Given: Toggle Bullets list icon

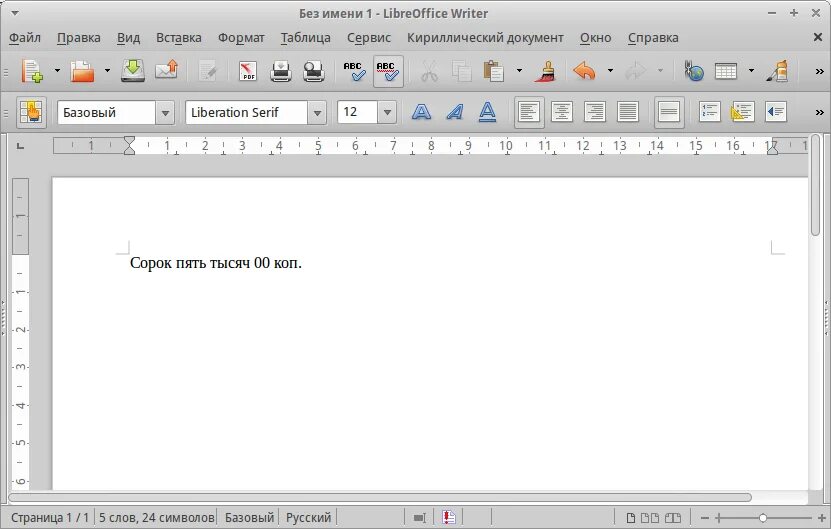Looking at the screenshot, I should (742, 112).
